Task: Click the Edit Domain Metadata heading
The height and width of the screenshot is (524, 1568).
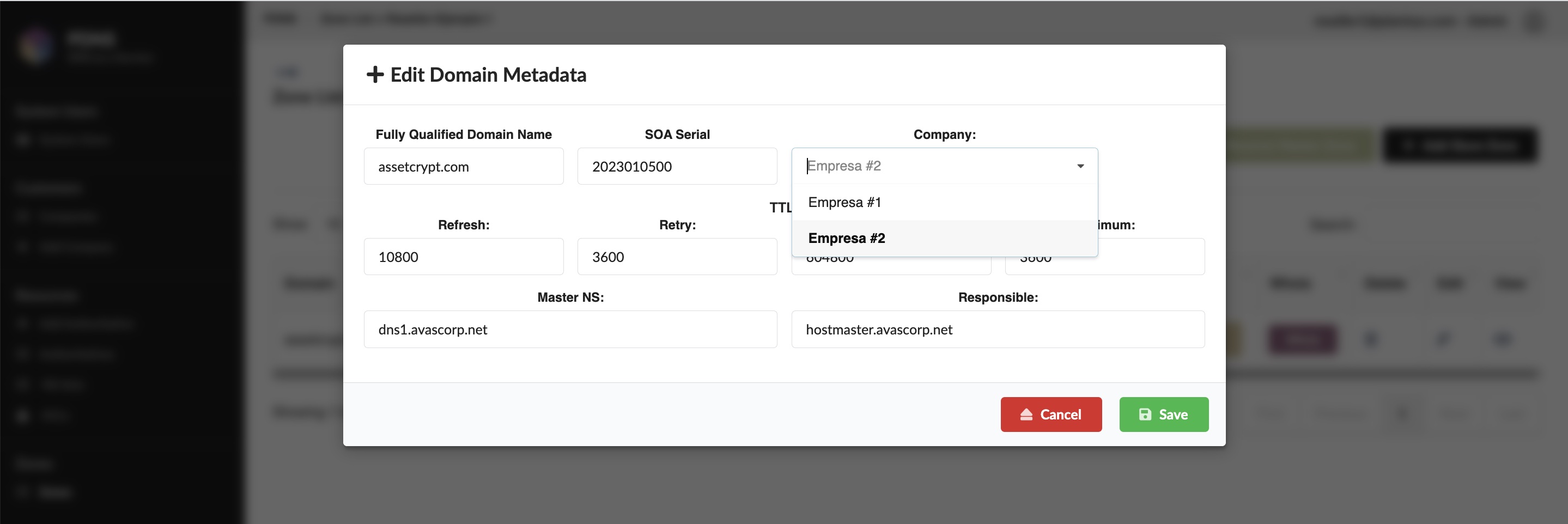Action: [488, 75]
